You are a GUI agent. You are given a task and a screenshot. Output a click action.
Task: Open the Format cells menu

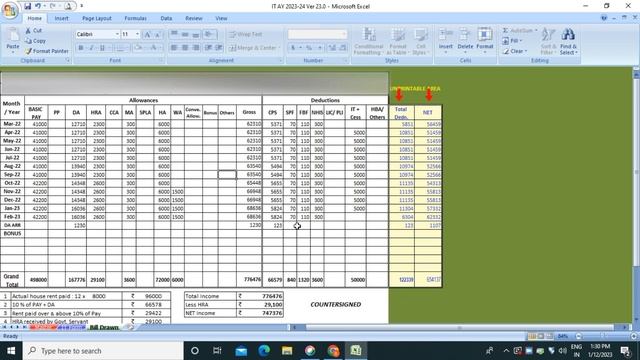point(484,41)
